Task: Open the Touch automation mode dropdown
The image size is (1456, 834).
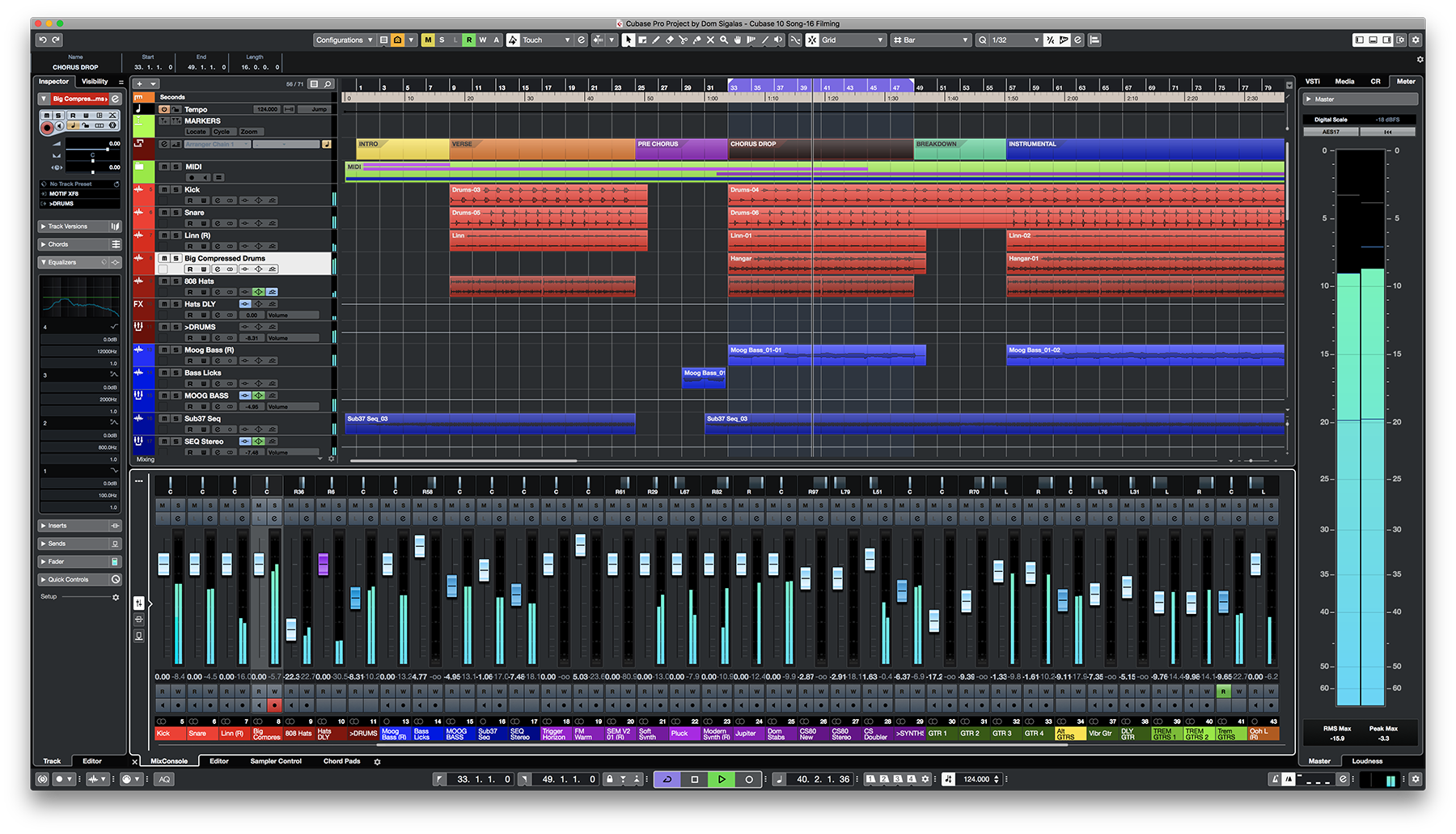Action: click(547, 40)
